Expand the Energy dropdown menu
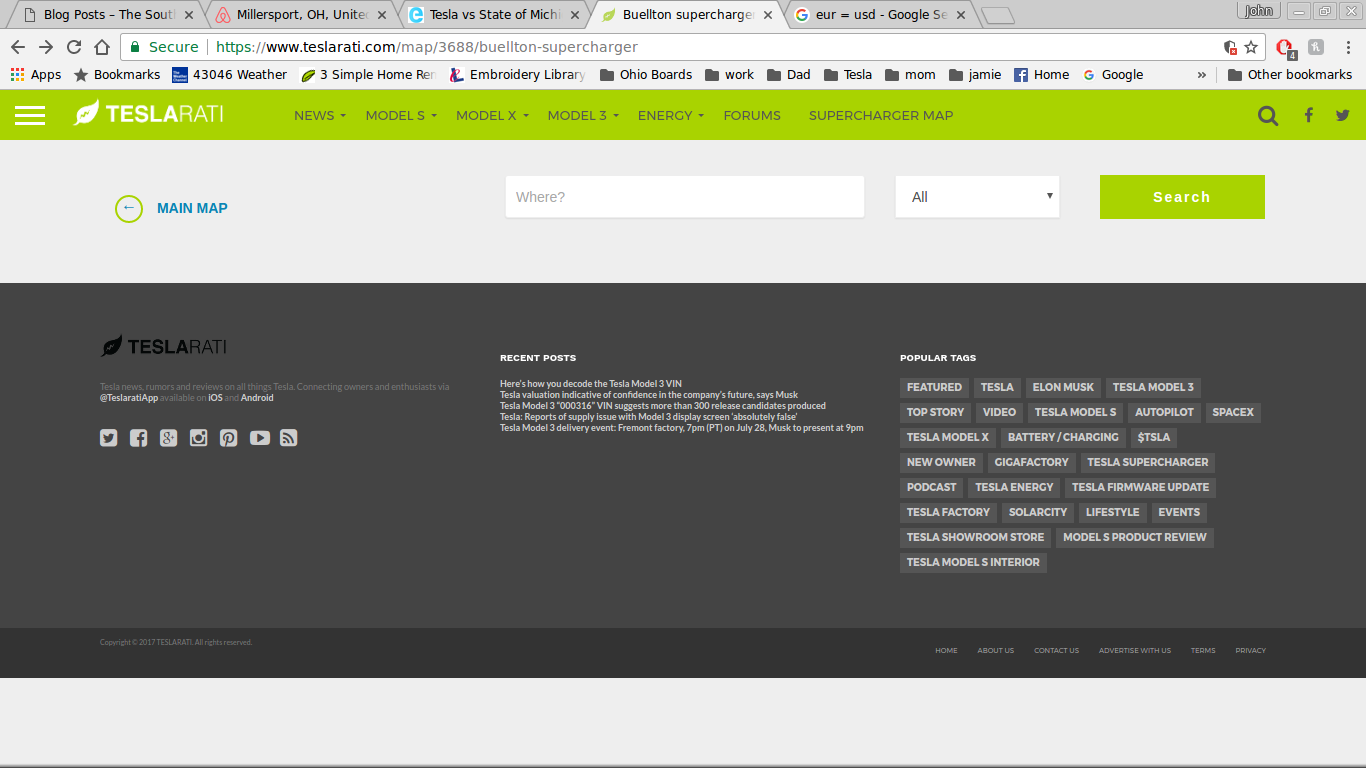Viewport: 1366px width, 768px height. (671, 116)
